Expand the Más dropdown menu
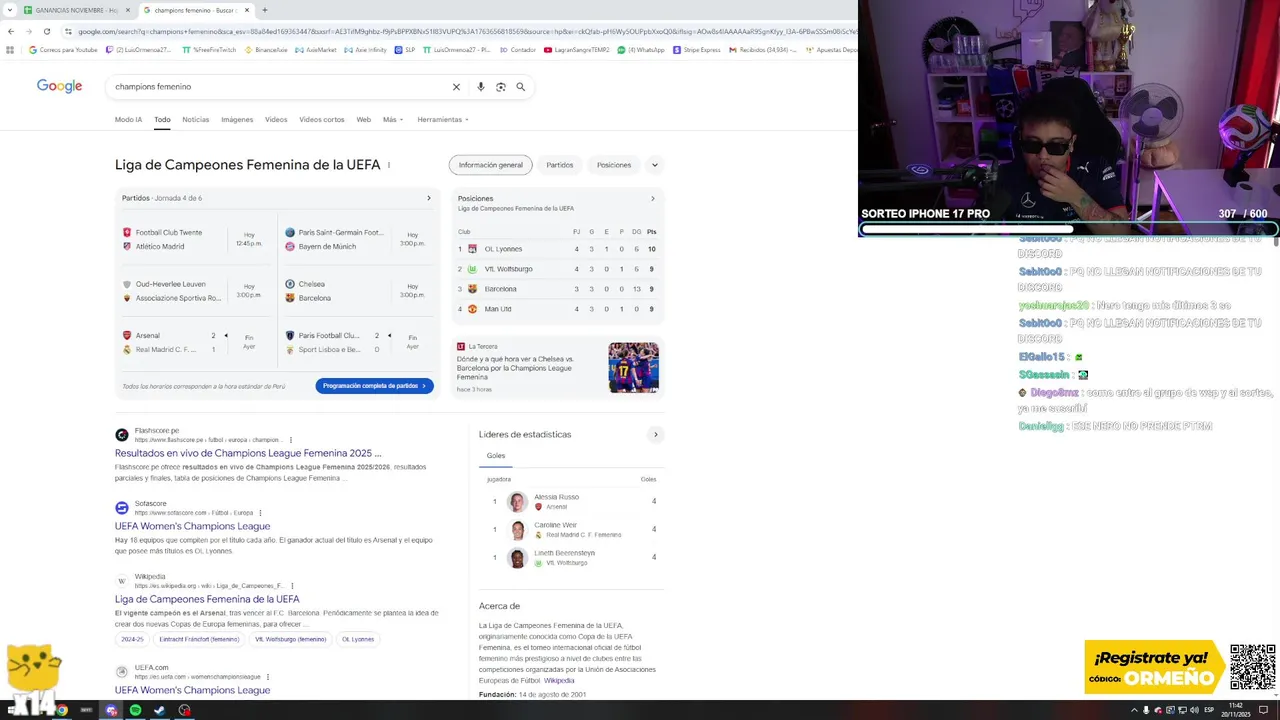Screen dimensions: 1280x720 point(392,119)
